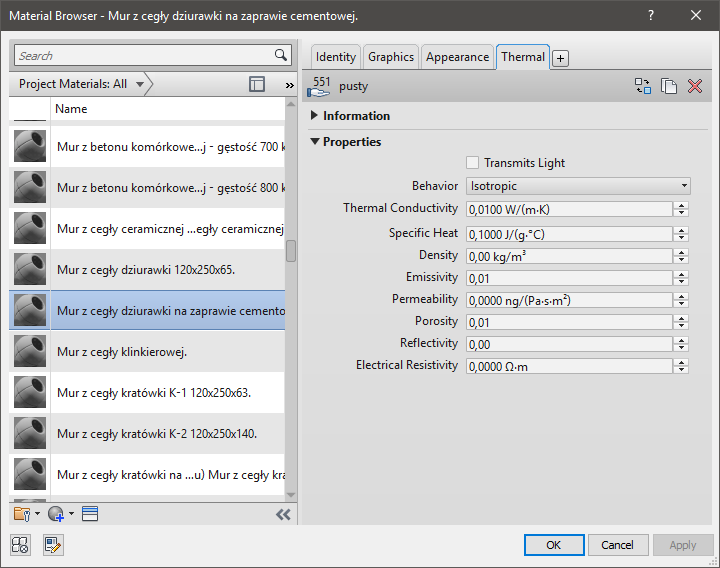Select Mur z betonu komórkowe gęstość 700
The width and height of the screenshot is (720, 568).
[x=147, y=146]
